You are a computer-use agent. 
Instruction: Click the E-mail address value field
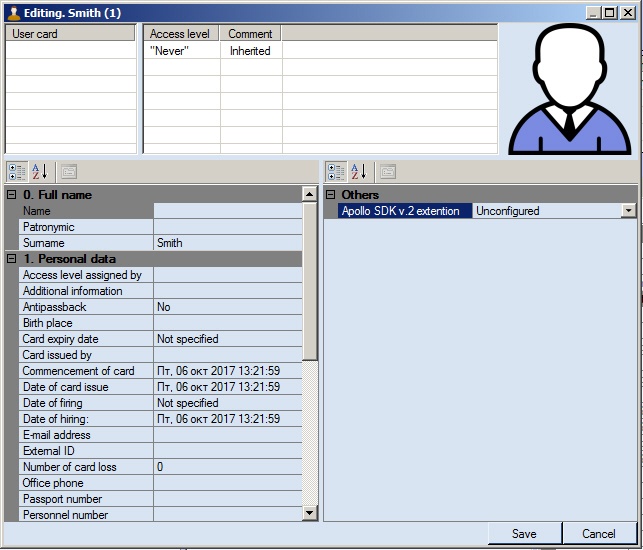point(228,435)
